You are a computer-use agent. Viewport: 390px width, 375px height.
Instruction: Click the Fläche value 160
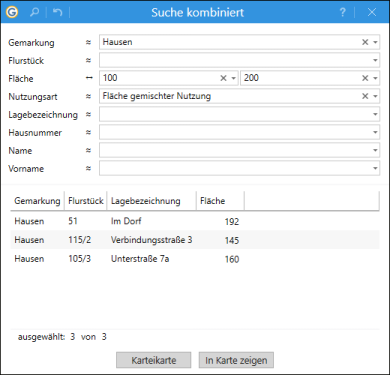(x=232, y=259)
